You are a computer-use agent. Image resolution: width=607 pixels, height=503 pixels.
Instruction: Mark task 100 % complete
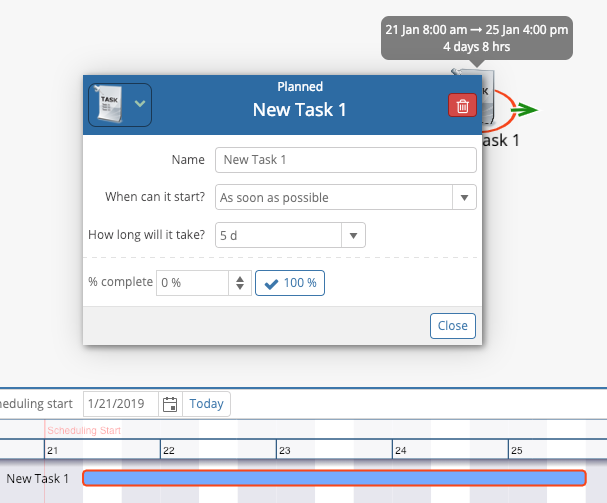point(290,283)
